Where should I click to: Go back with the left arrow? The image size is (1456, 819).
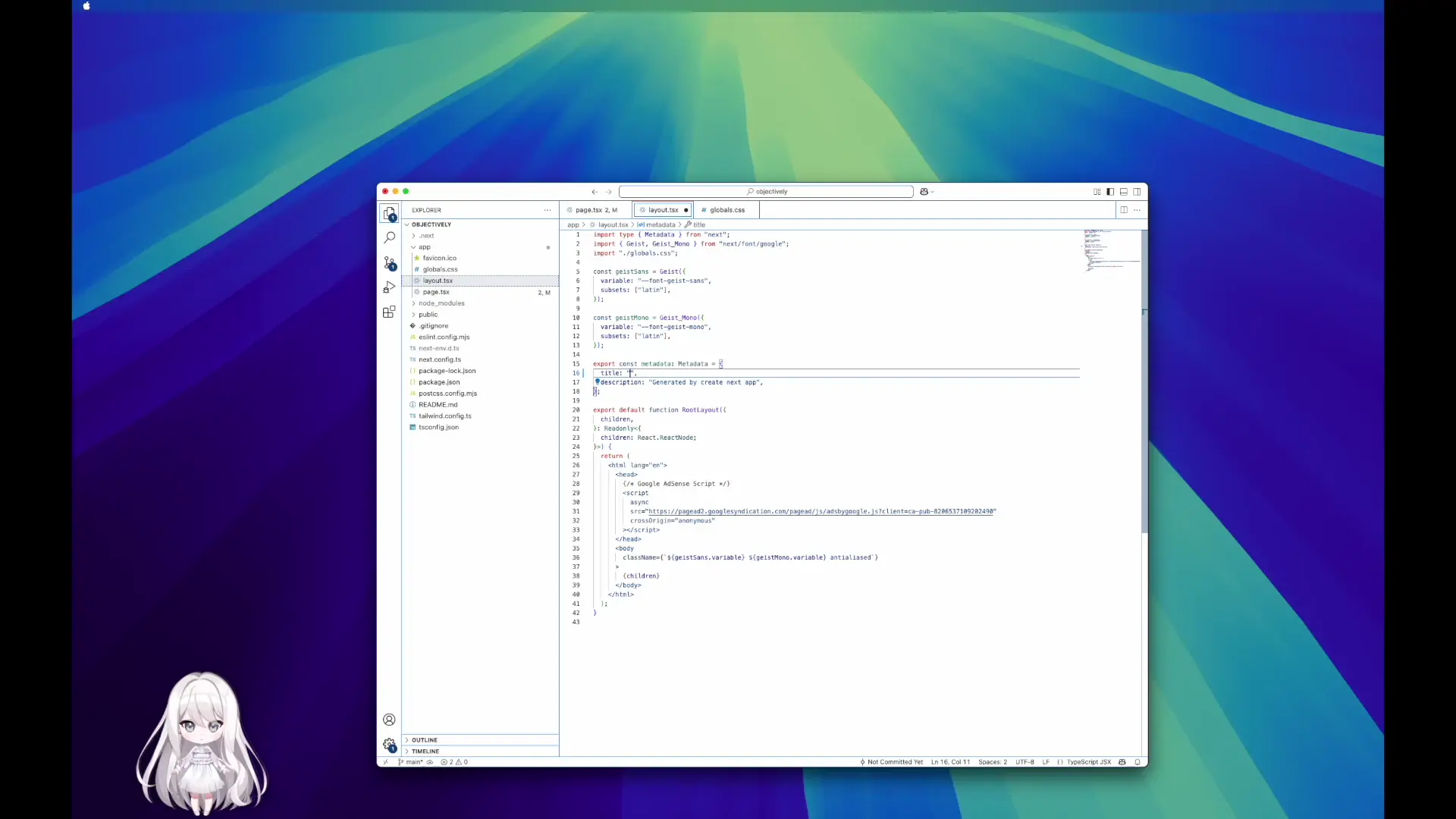(595, 192)
